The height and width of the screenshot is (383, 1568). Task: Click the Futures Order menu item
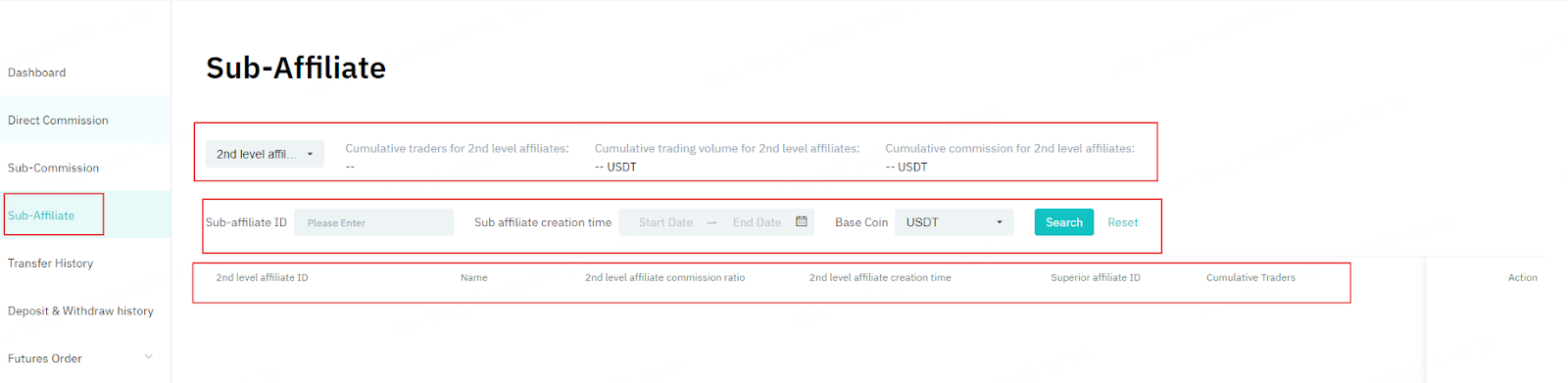point(45,359)
